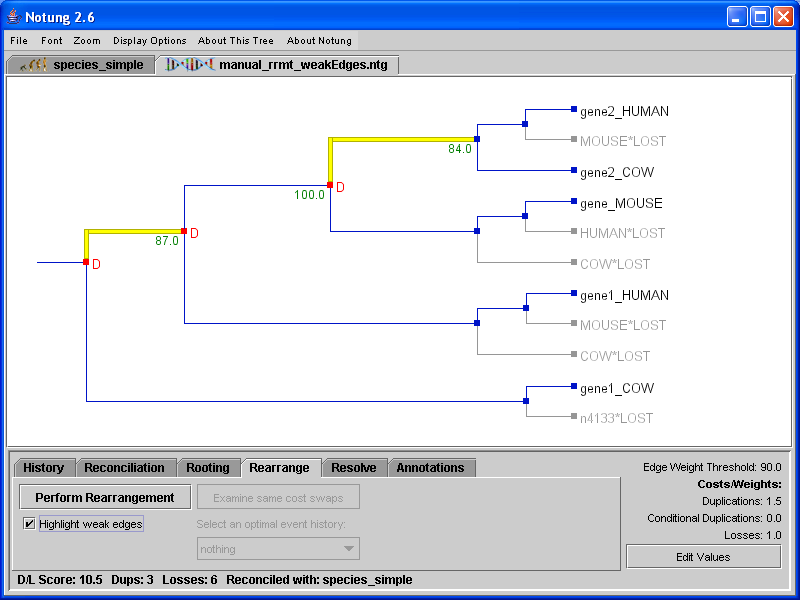The image size is (800, 600).
Task: Select the gene_MOUSE leaf node
Action: tap(574, 202)
